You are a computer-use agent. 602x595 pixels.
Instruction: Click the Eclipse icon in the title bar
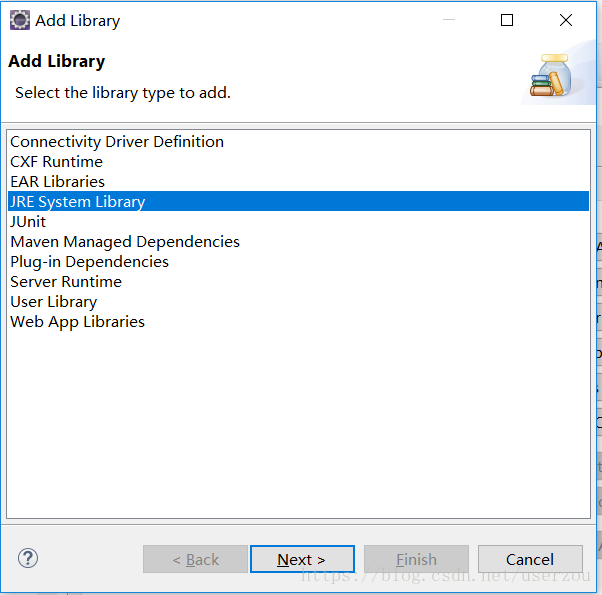[x=20, y=20]
